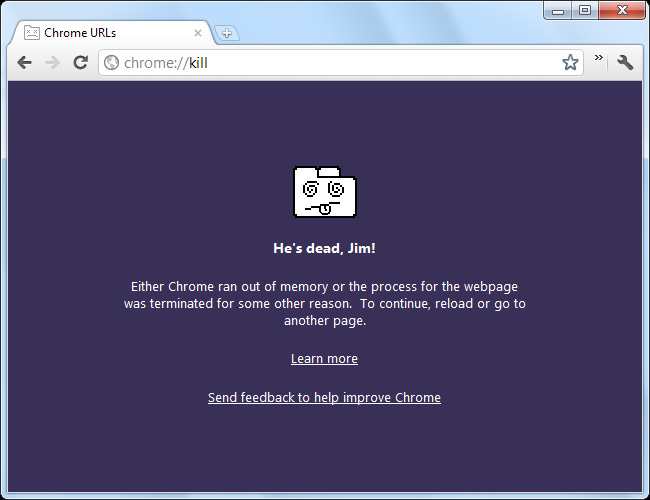Close the Chrome URLs tab
This screenshot has width=650, height=500.
pyautogui.click(x=198, y=33)
